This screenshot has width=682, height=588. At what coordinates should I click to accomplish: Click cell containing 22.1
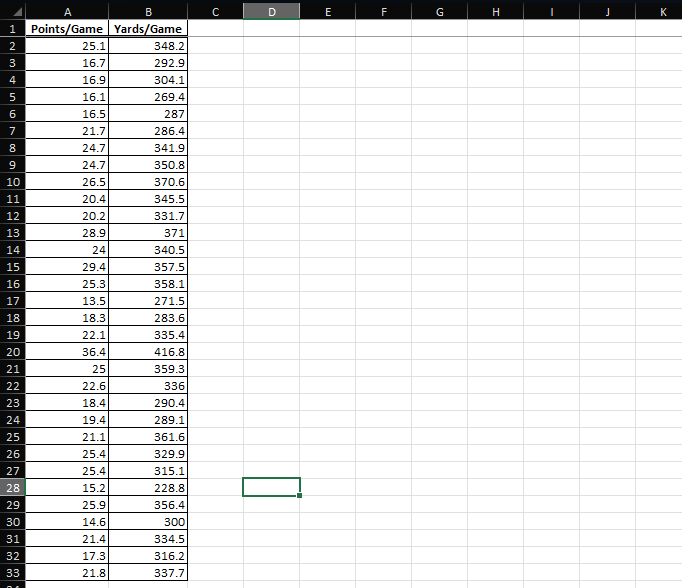coord(67,334)
